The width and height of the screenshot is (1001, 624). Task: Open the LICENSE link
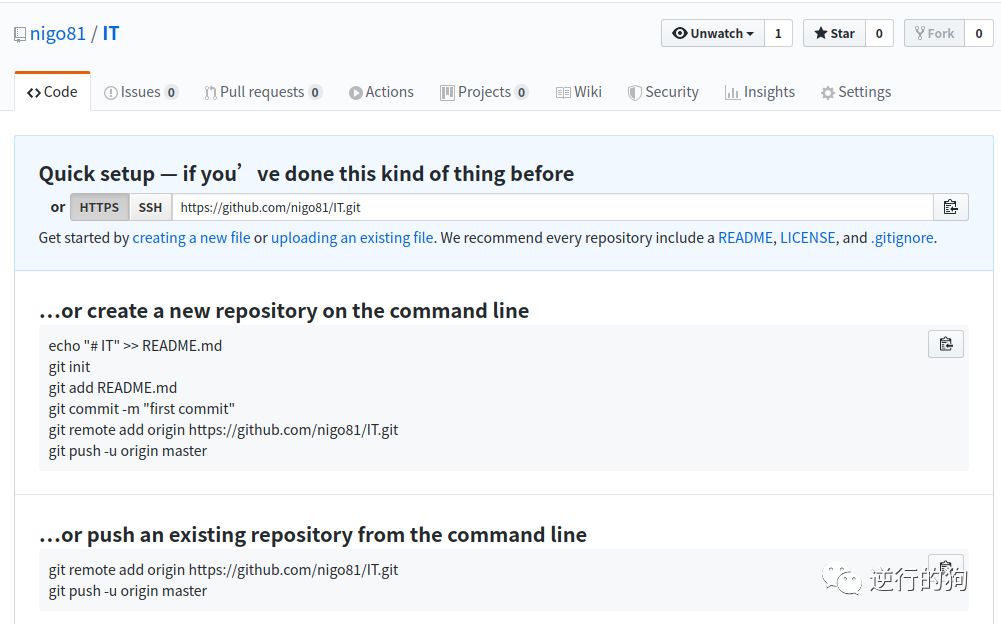[x=808, y=238]
